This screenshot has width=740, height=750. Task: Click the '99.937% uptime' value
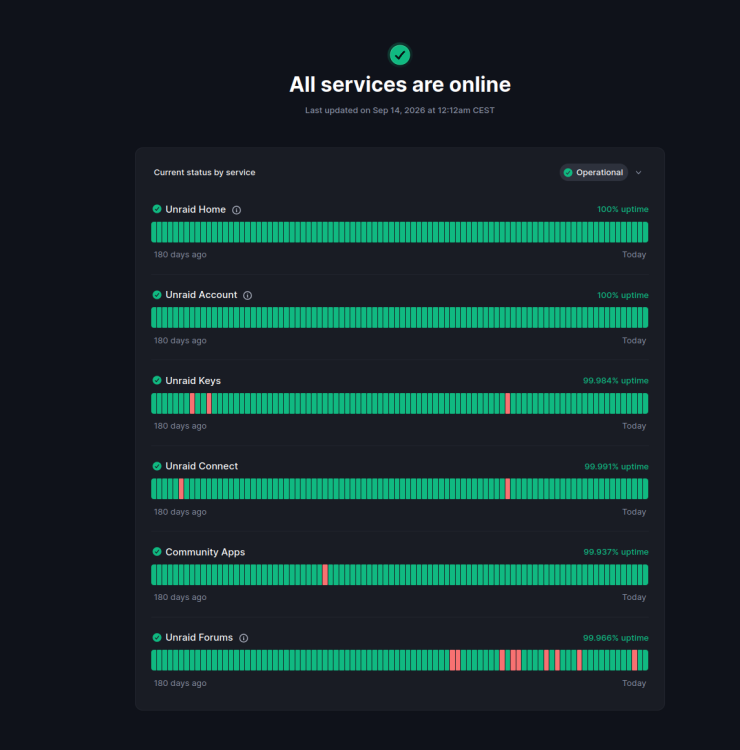pyautogui.click(x=616, y=552)
